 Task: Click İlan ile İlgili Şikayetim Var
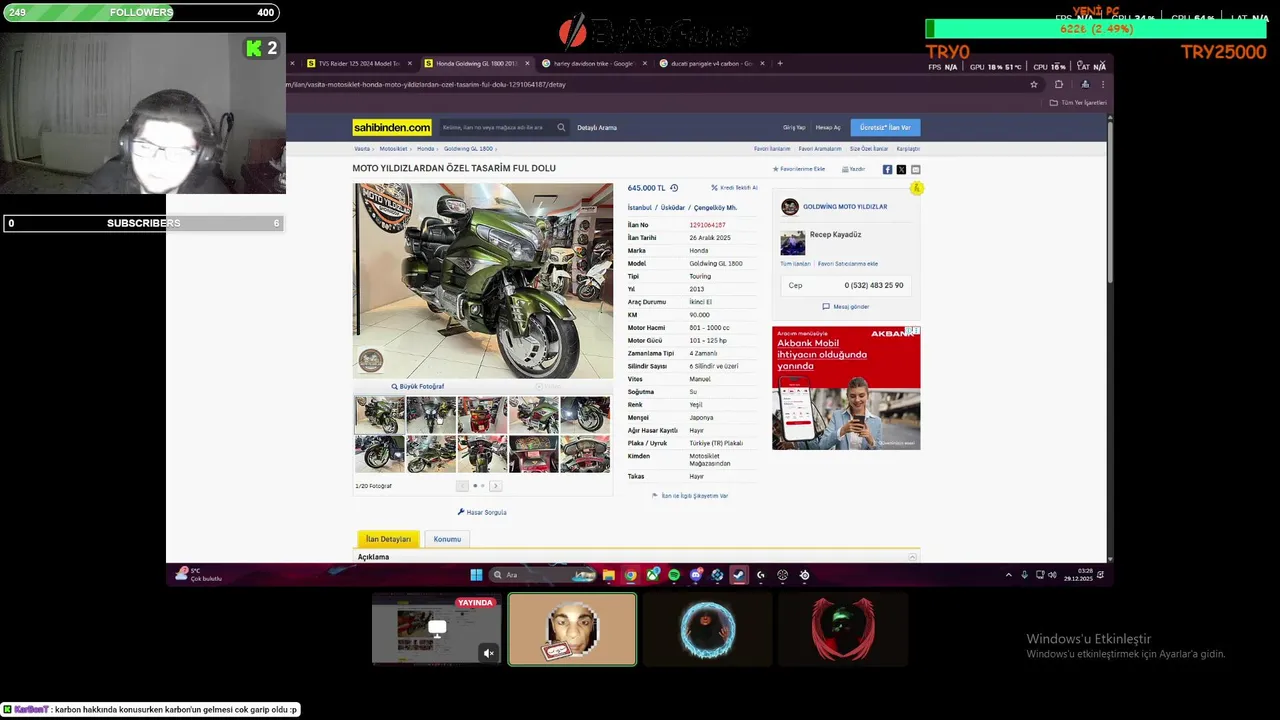[690, 495]
